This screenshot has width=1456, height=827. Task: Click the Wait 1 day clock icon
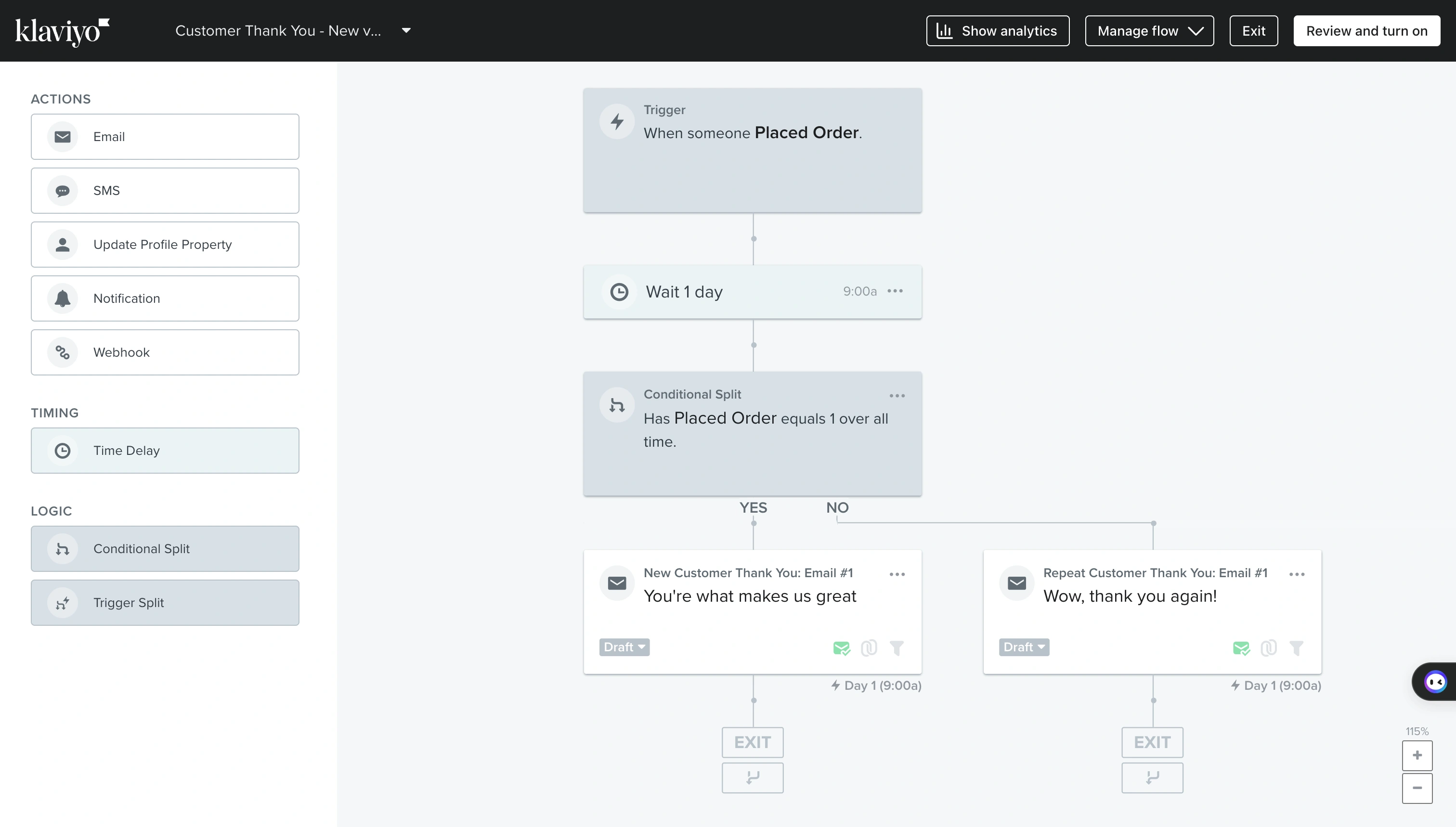tap(619, 292)
